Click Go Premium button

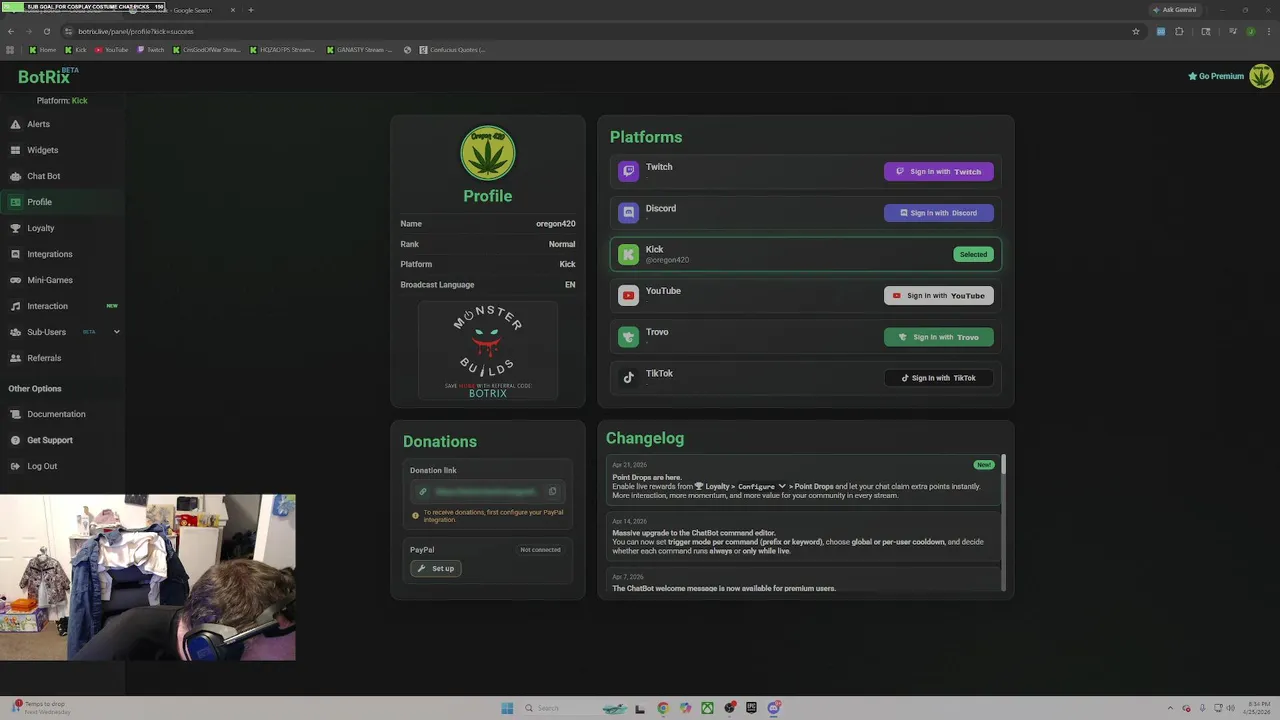pyautogui.click(x=1216, y=76)
